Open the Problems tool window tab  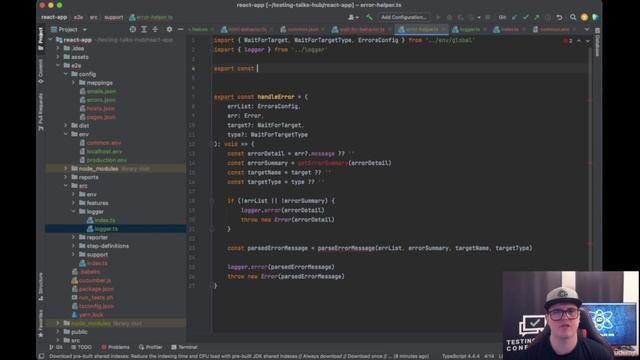pos(116,347)
